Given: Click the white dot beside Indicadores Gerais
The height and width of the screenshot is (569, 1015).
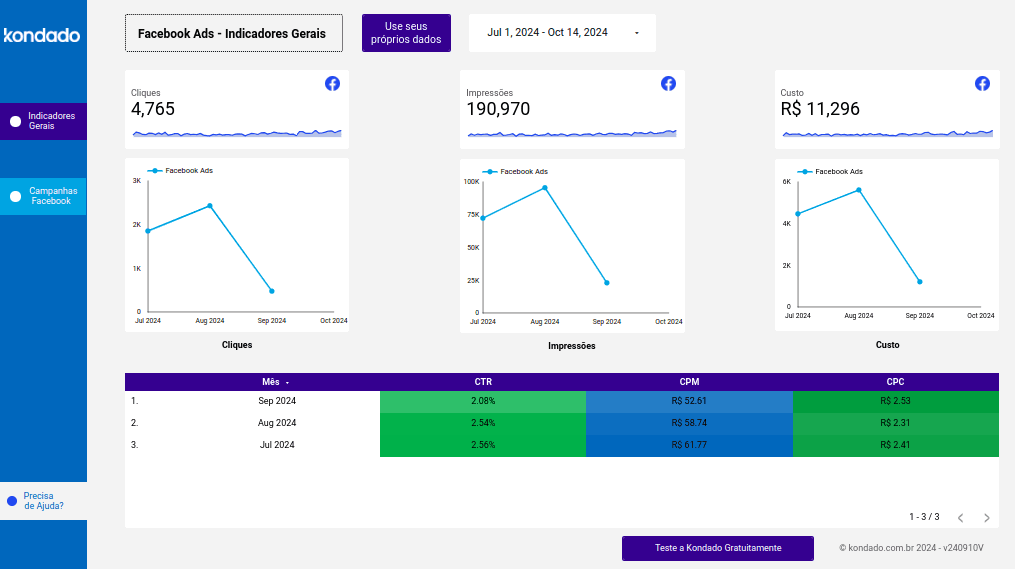Looking at the screenshot, I should (x=15, y=122).
